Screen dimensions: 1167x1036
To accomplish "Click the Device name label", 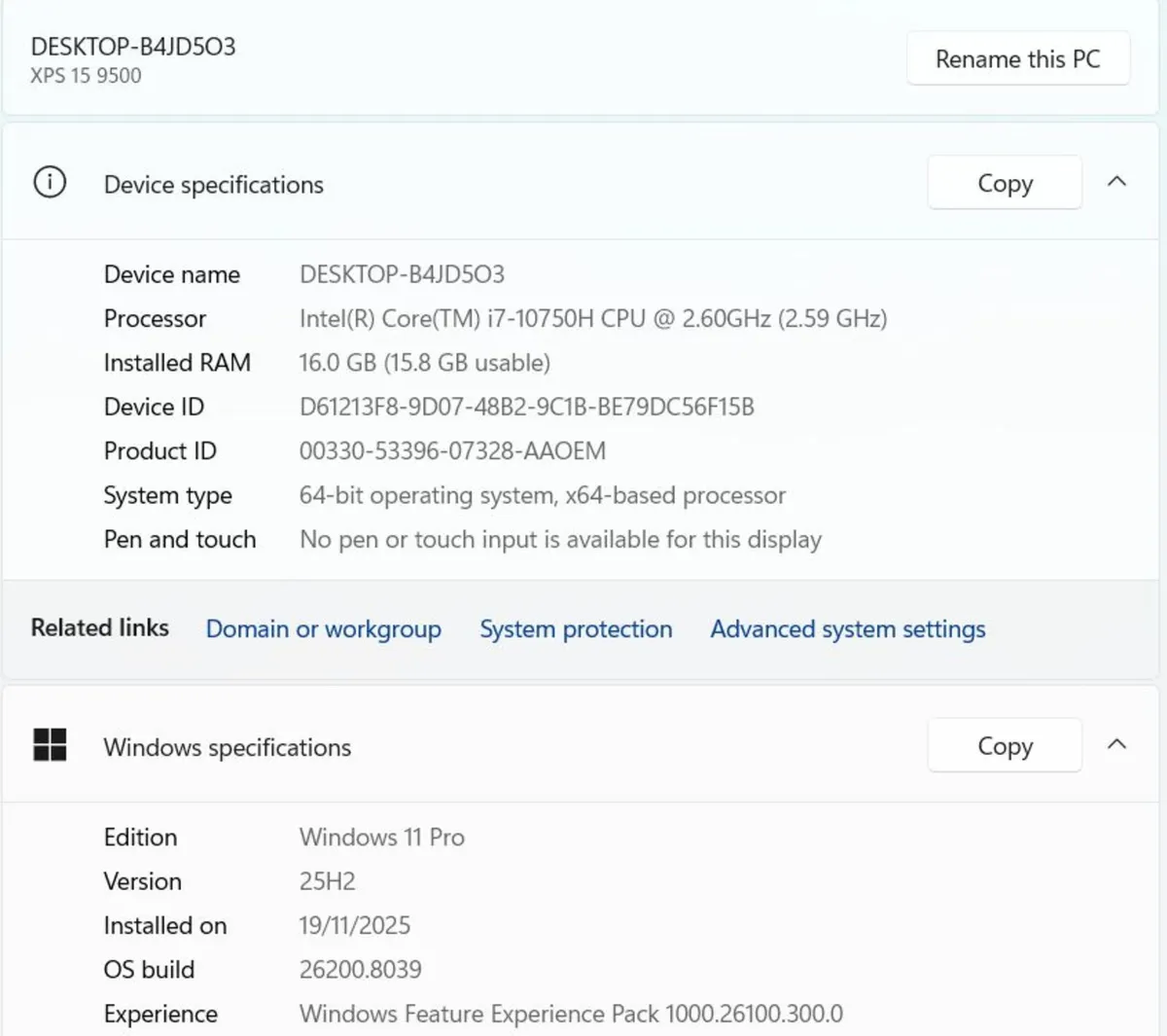I will coord(172,274).
